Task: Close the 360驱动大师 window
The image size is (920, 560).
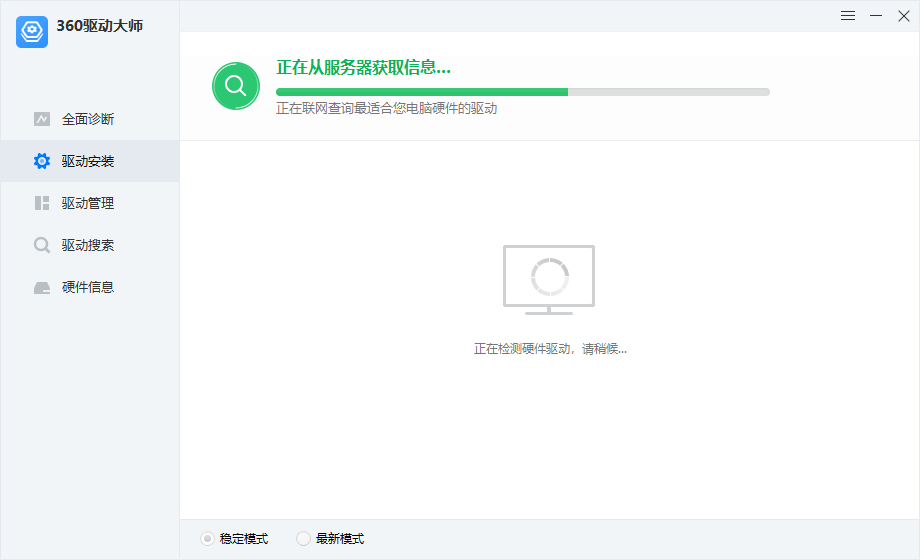Action: pos(904,16)
